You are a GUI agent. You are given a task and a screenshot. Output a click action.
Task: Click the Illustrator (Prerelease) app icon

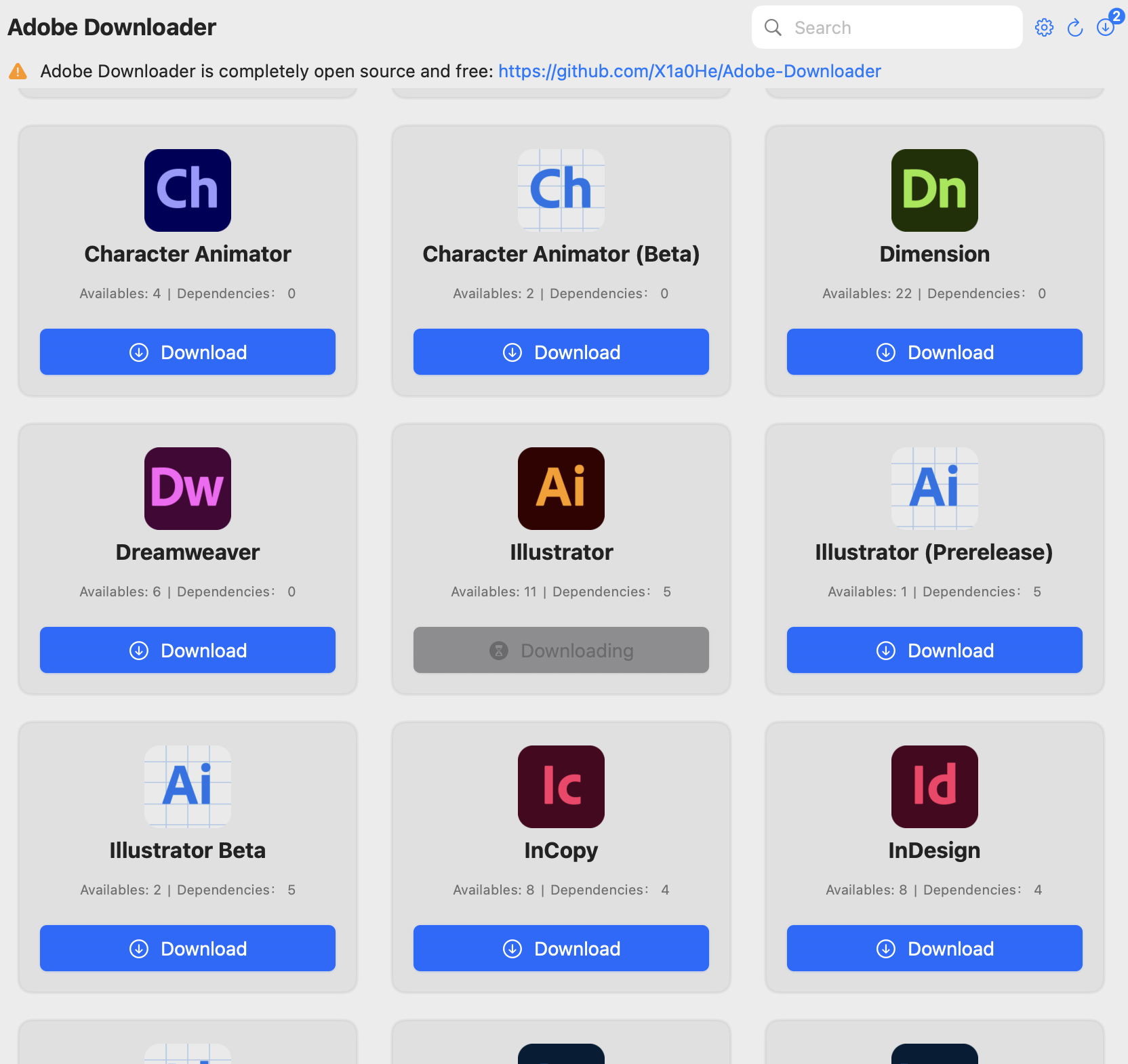tap(934, 489)
